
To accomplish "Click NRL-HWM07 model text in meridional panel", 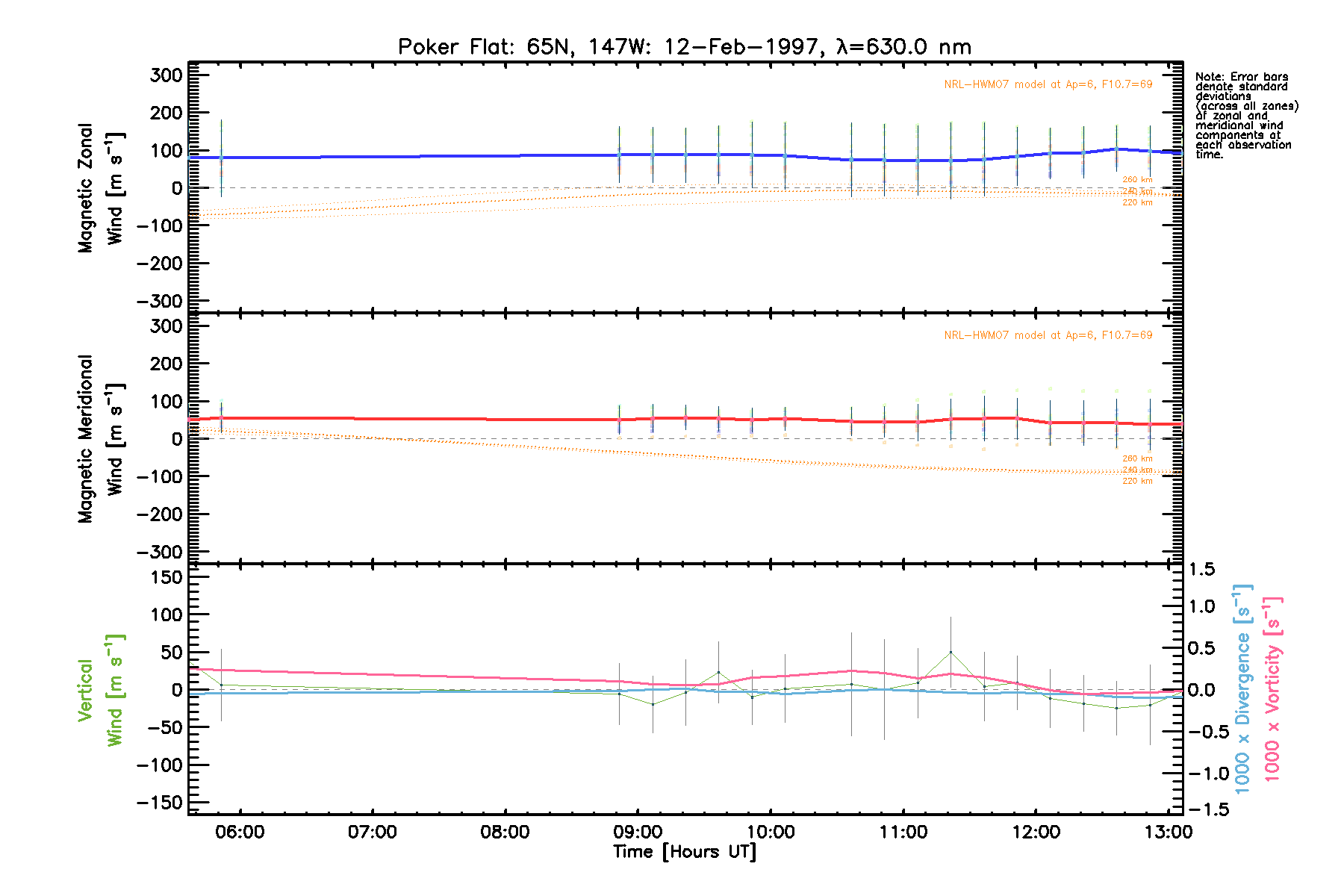I will tap(1048, 335).
